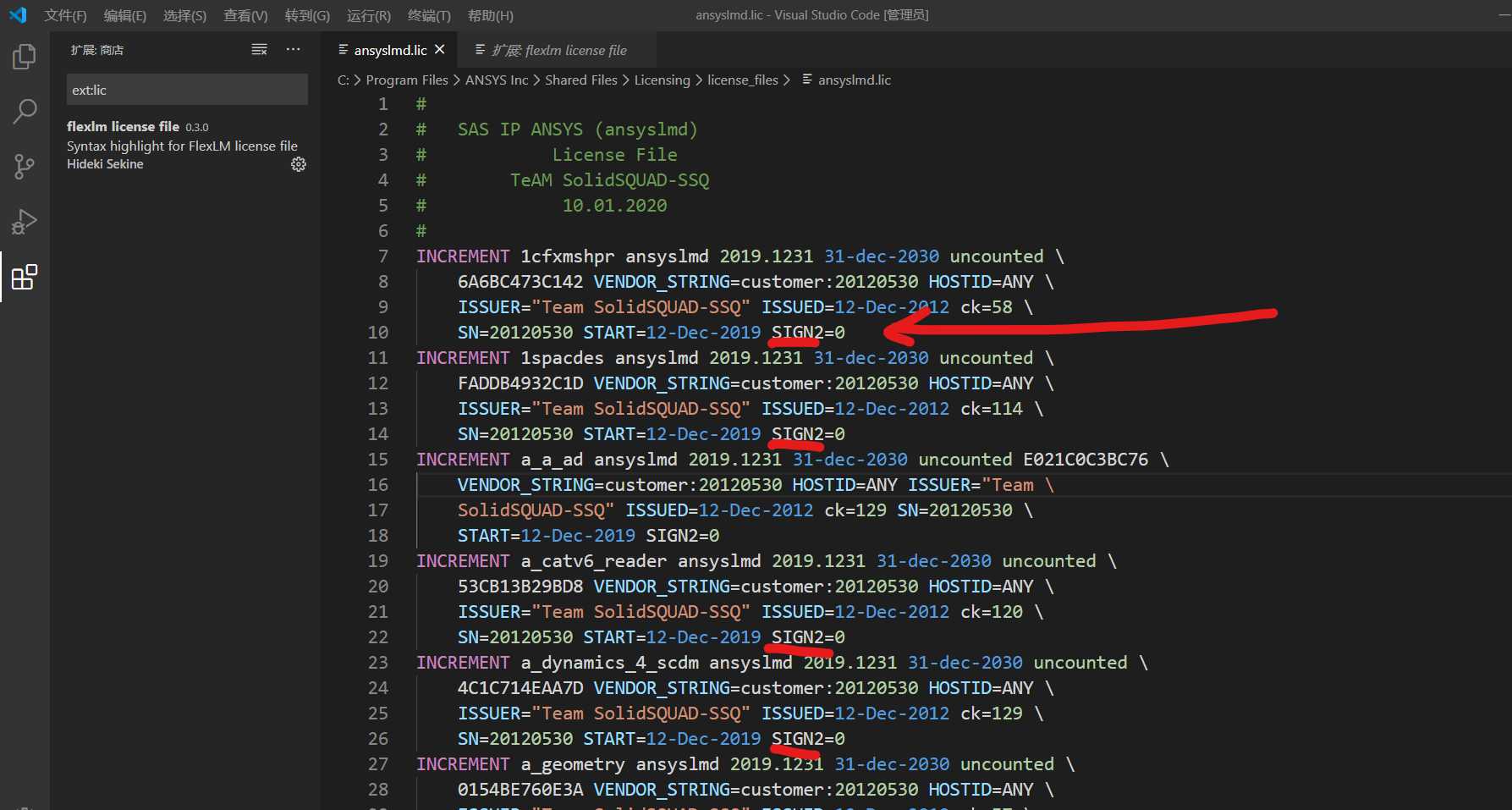Click '53CB13B29BD8' on line 20
This screenshot has height=810, width=1512.
click(520, 587)
